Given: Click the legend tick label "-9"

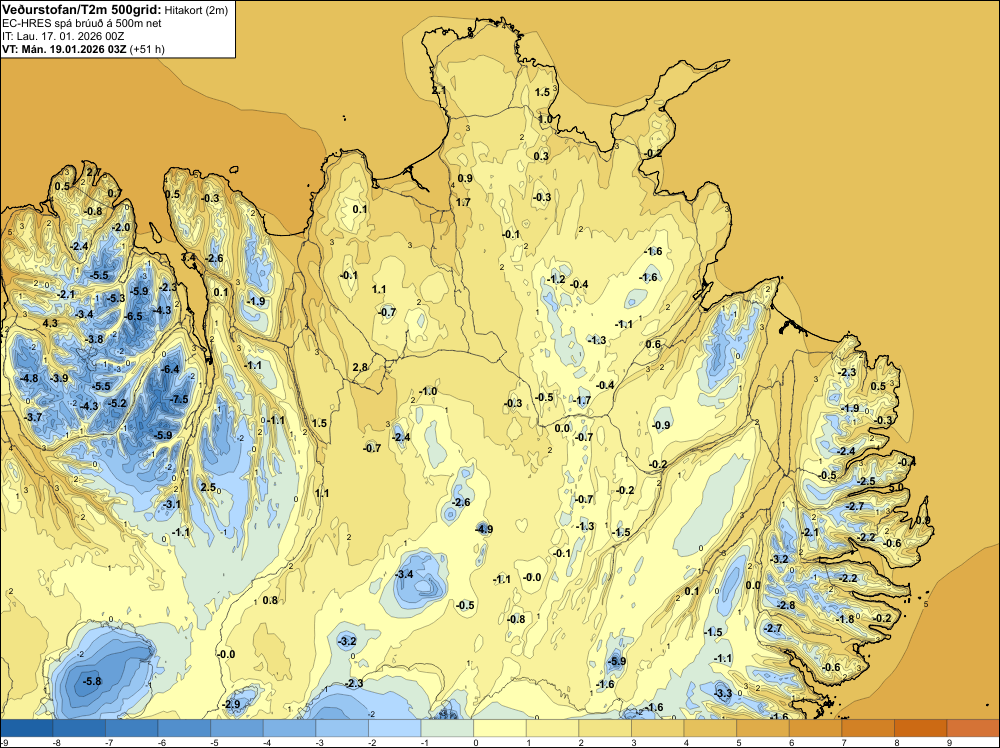Looking at the screenshot, I should [3, 743].
